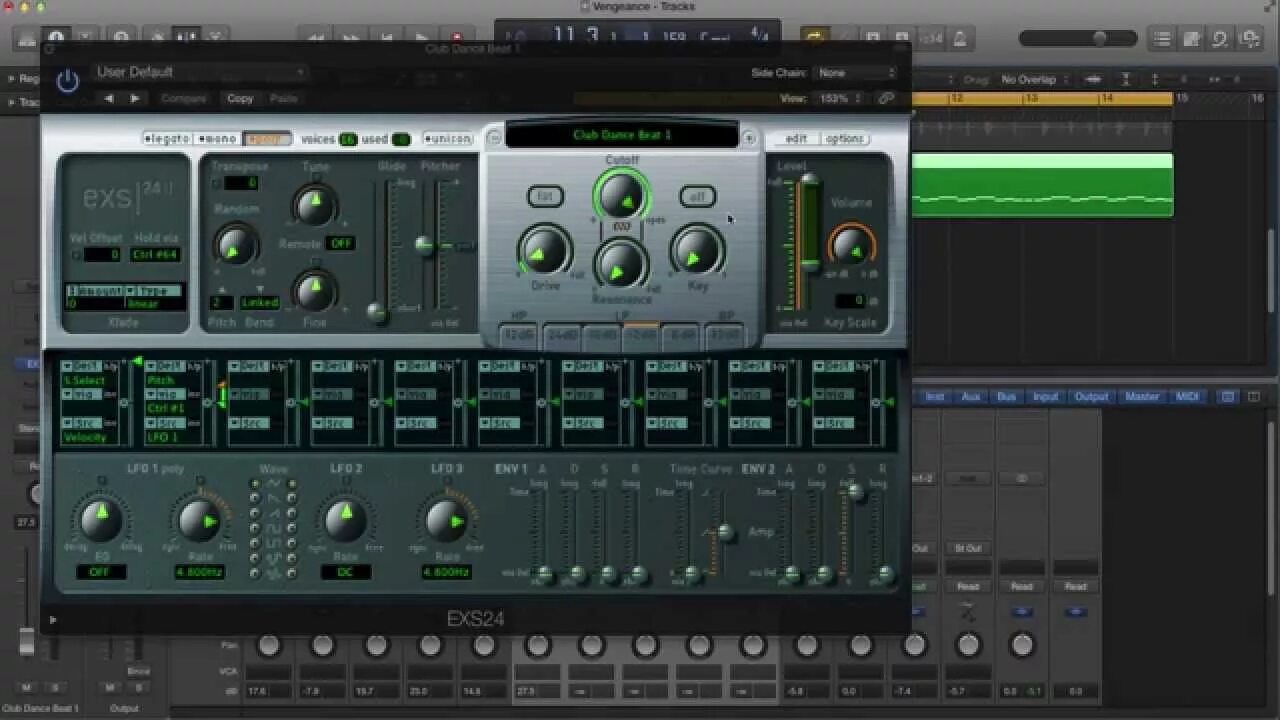1280x720 pixels.
Task: Open the EXS24 options button
Action: click(x=845, y=139)
